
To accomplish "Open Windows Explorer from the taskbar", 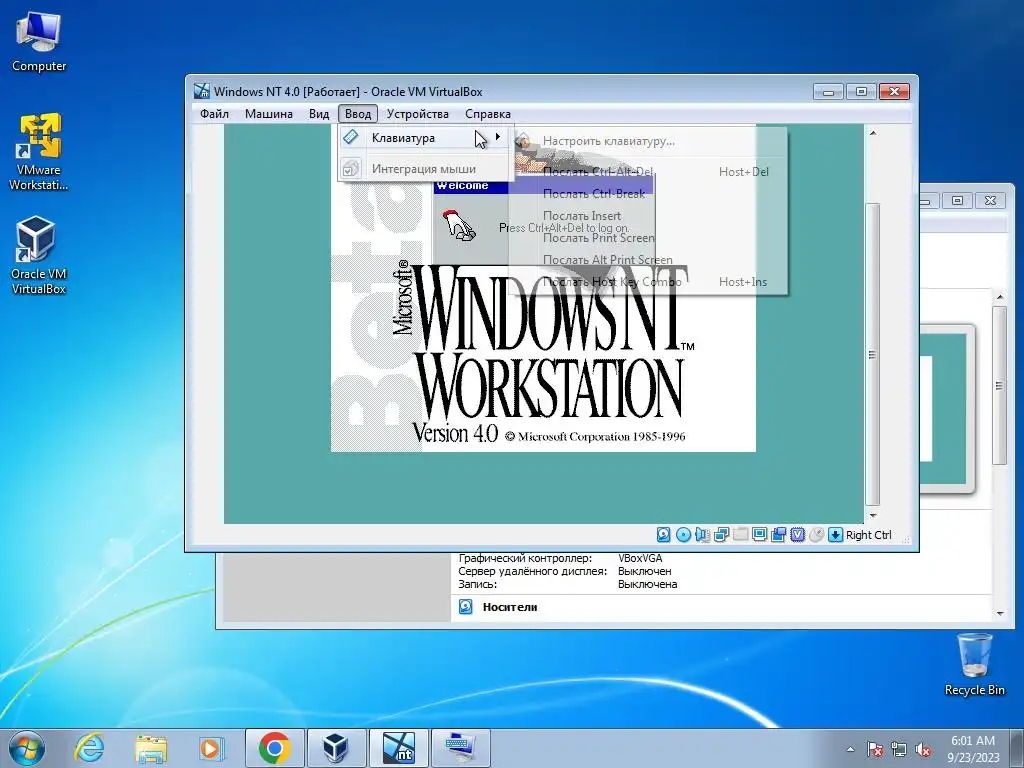I will click(x=151, y=748).
